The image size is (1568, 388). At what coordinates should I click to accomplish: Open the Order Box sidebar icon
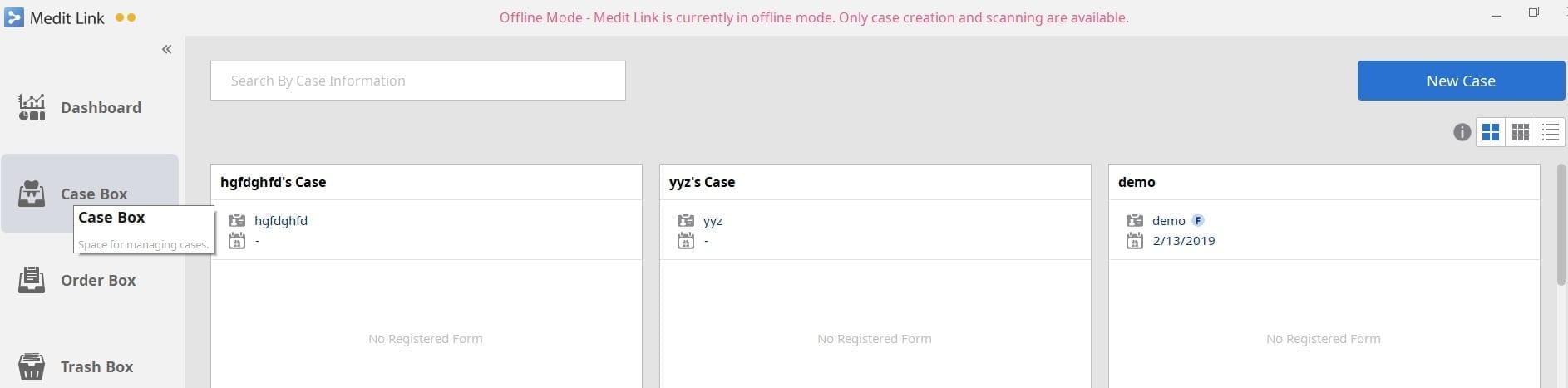[32, 280]
